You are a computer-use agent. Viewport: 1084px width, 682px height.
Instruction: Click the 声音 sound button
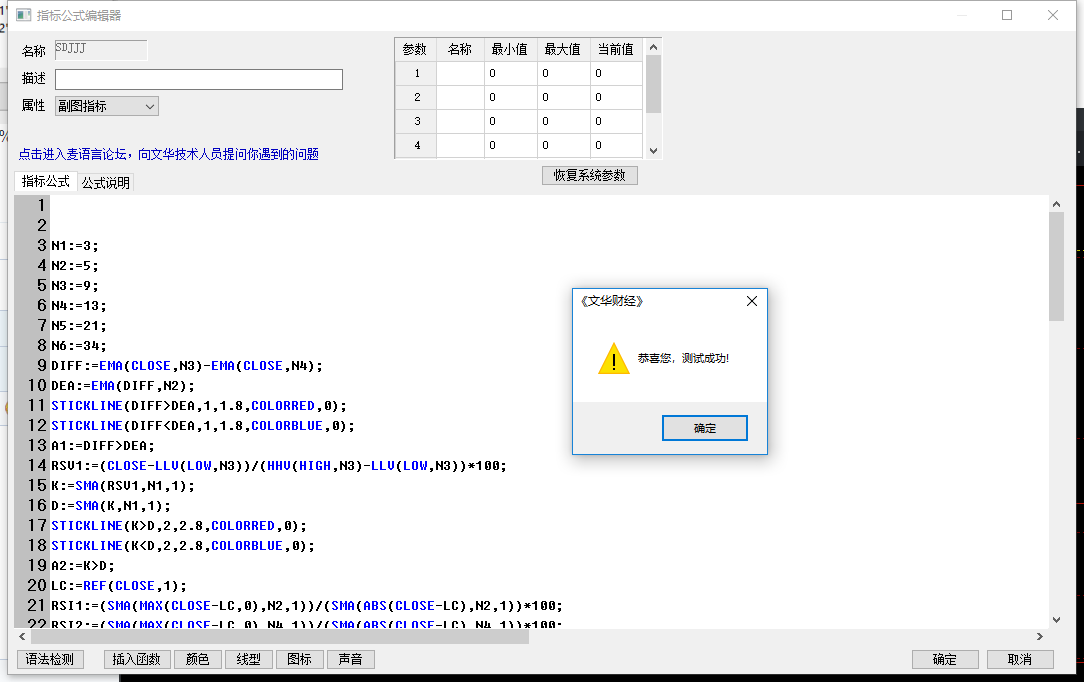tap(351, 659)
